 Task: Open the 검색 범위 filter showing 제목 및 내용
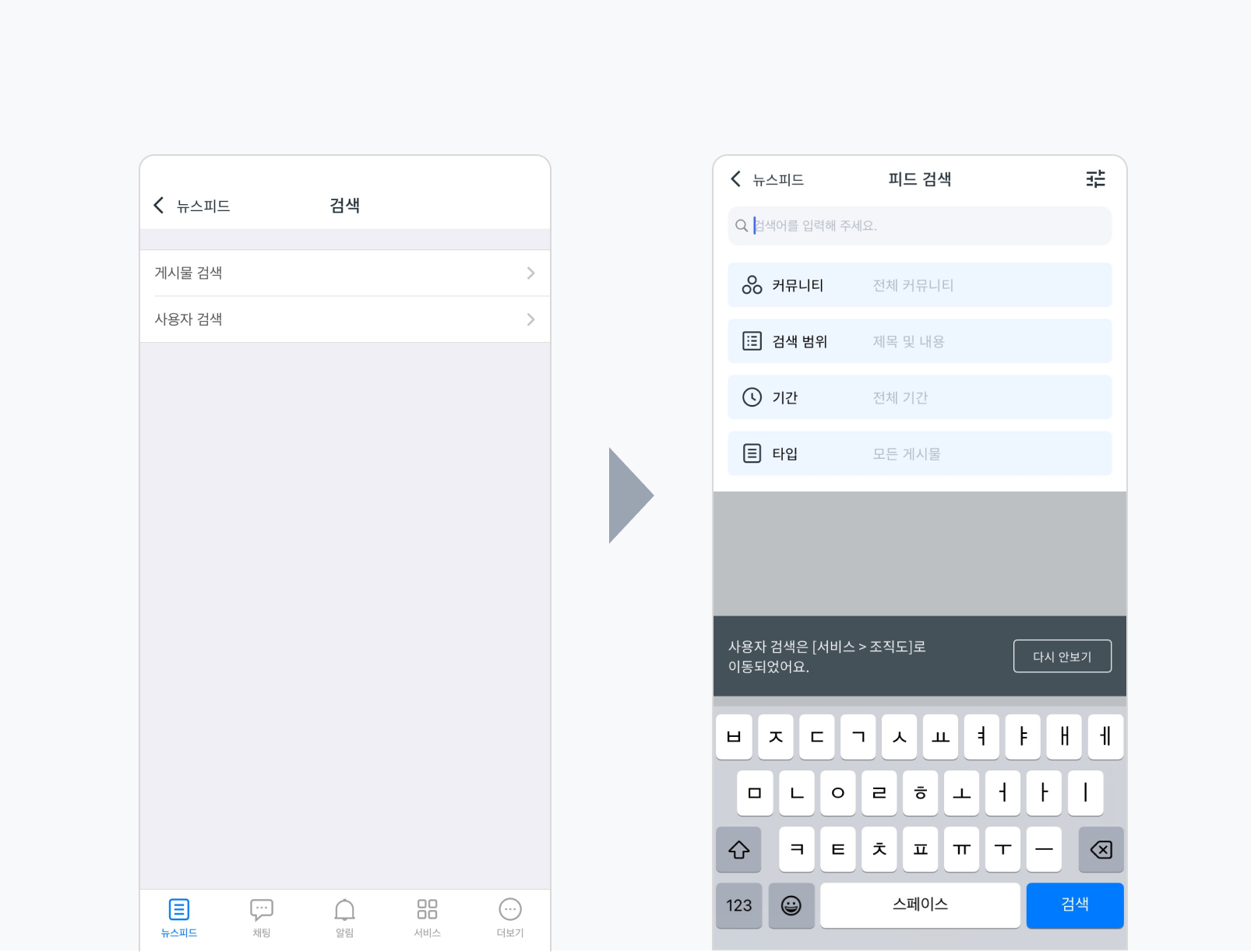[x=920, y=341]
